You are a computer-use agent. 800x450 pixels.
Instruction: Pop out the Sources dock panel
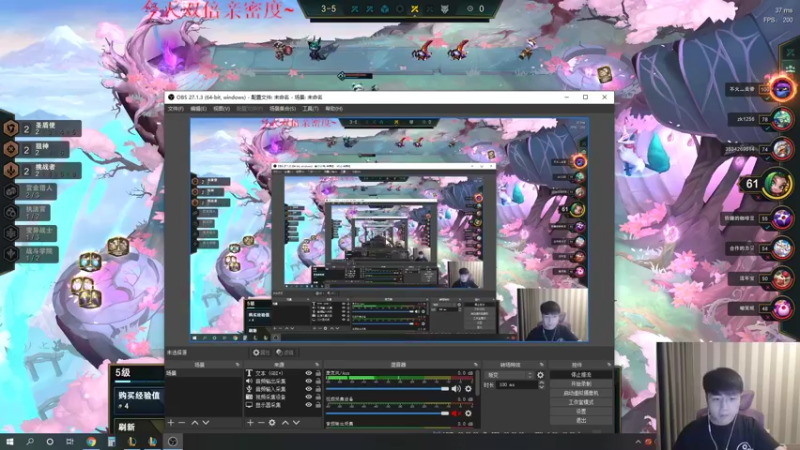[317, 365]
